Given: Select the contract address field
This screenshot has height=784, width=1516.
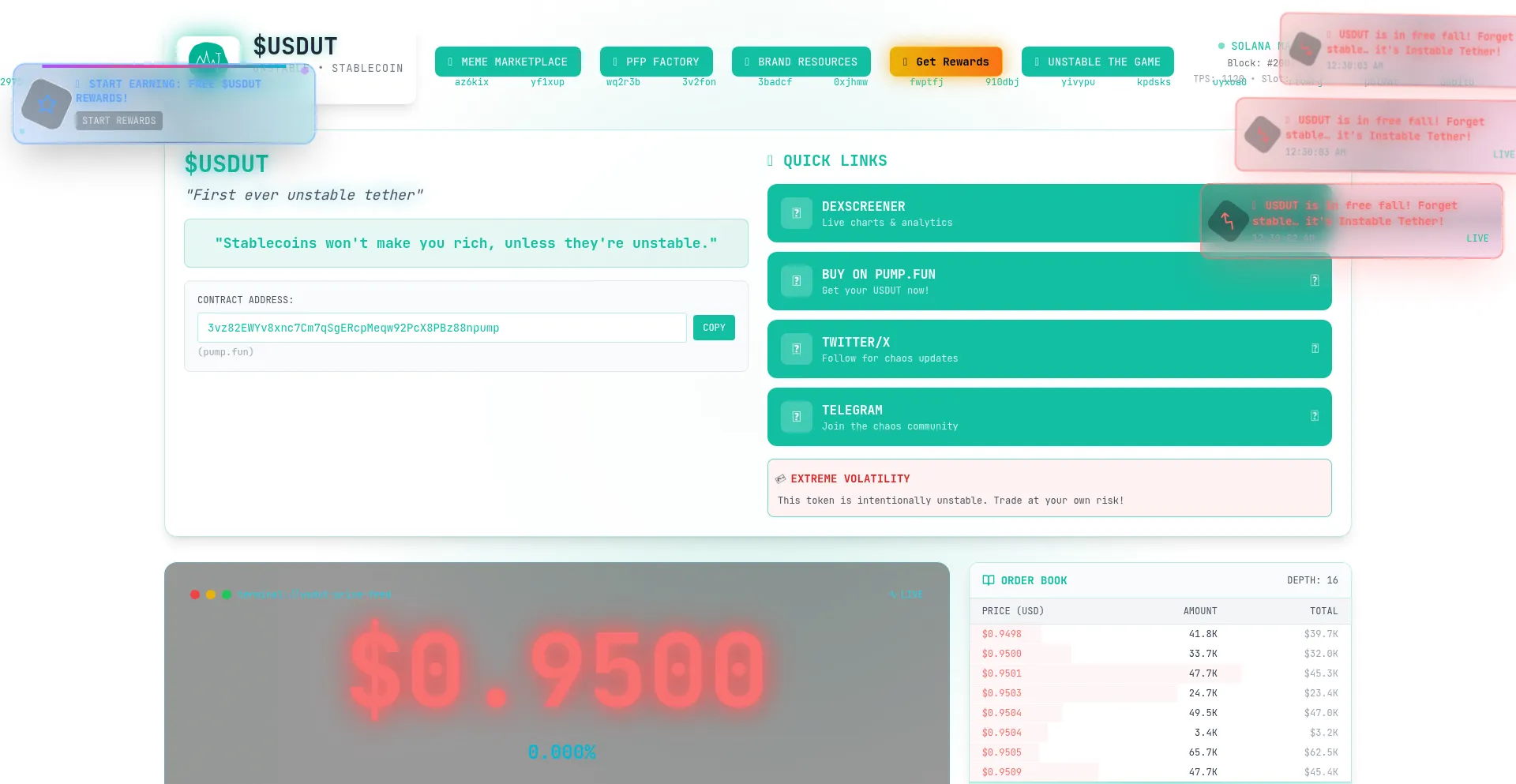Looking at the screenshot, I should [x=441, y=328].
